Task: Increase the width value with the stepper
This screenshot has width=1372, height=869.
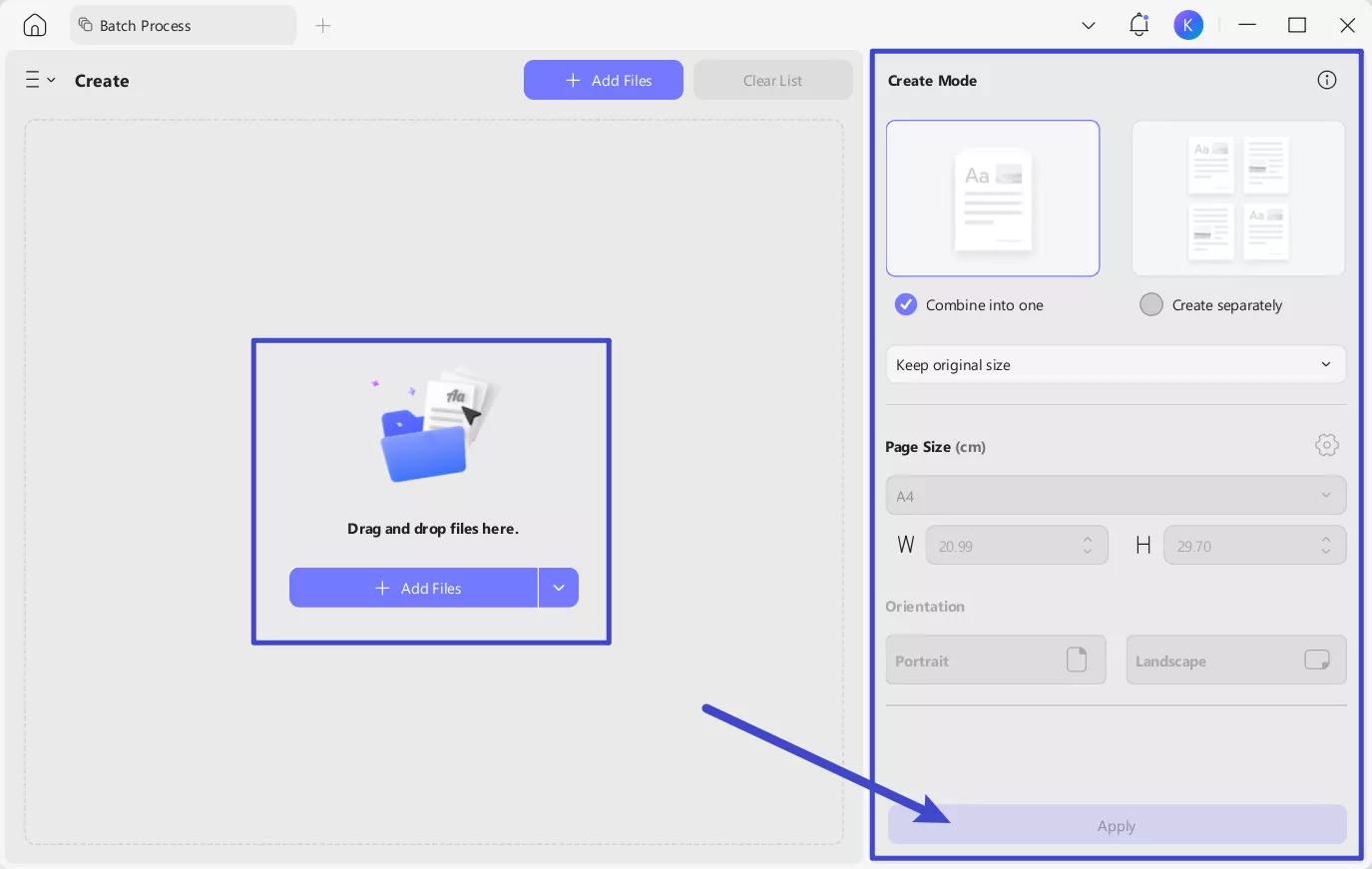Action: 1087,539
